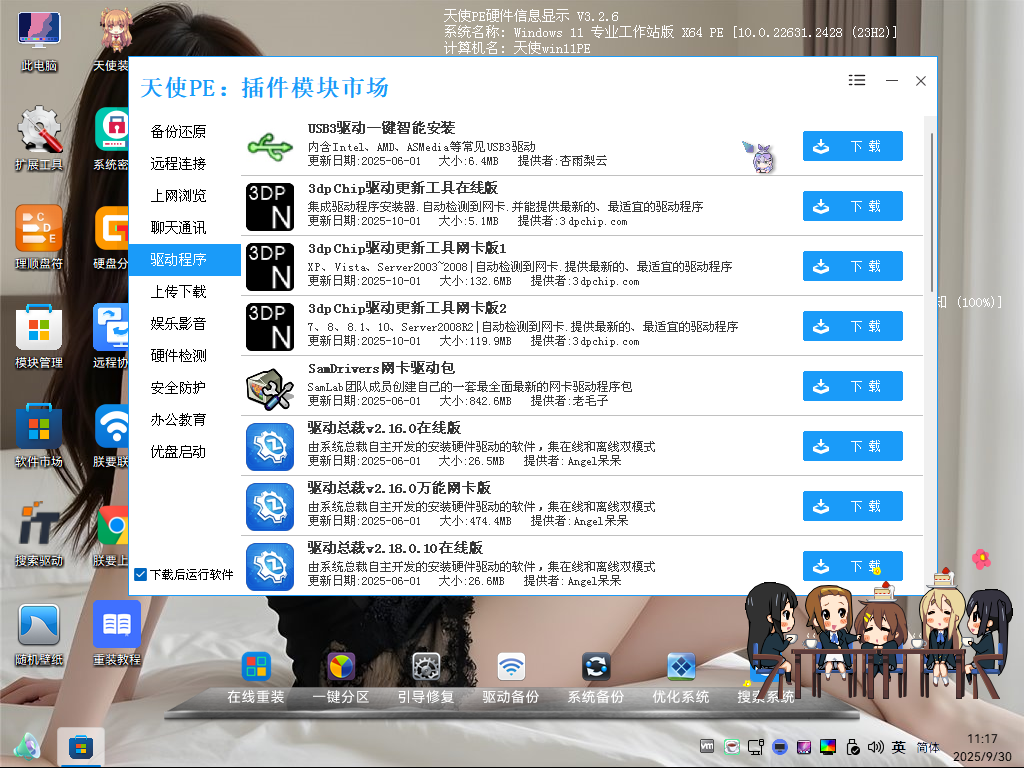Download 3dpChip驱动更新工具在线版

coord(852,206)
